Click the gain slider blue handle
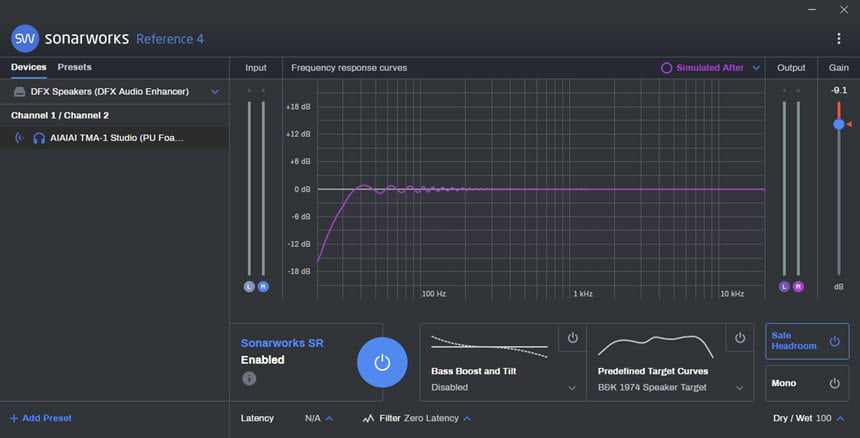This screenshot has height=438, width=860. coord(839,124)
